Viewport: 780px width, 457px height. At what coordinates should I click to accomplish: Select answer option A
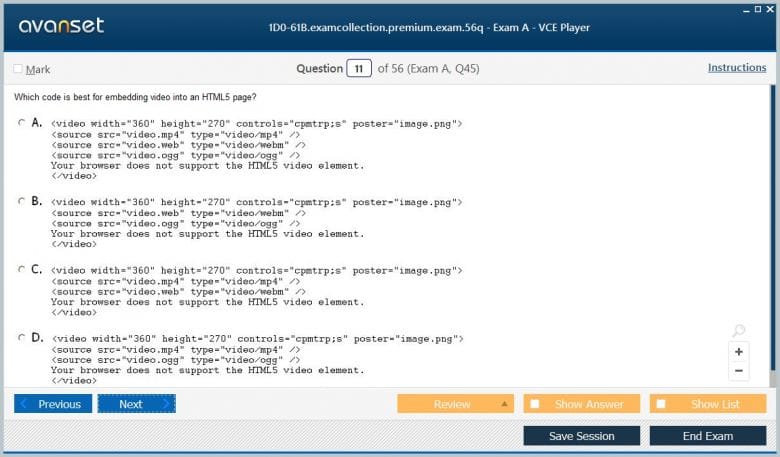(x=22, y=123)
